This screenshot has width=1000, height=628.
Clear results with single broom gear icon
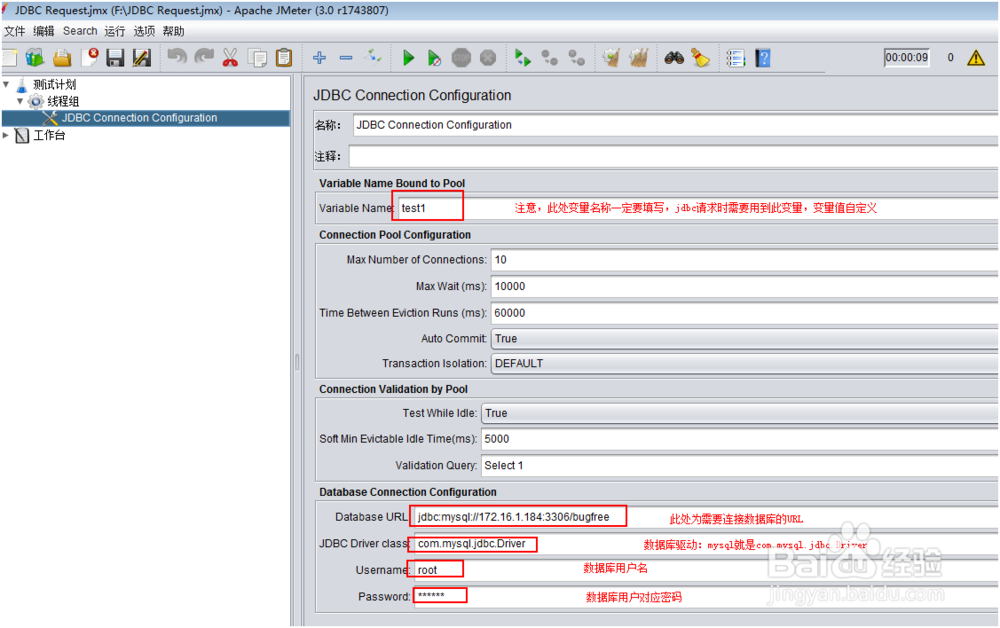pos(612,58)
